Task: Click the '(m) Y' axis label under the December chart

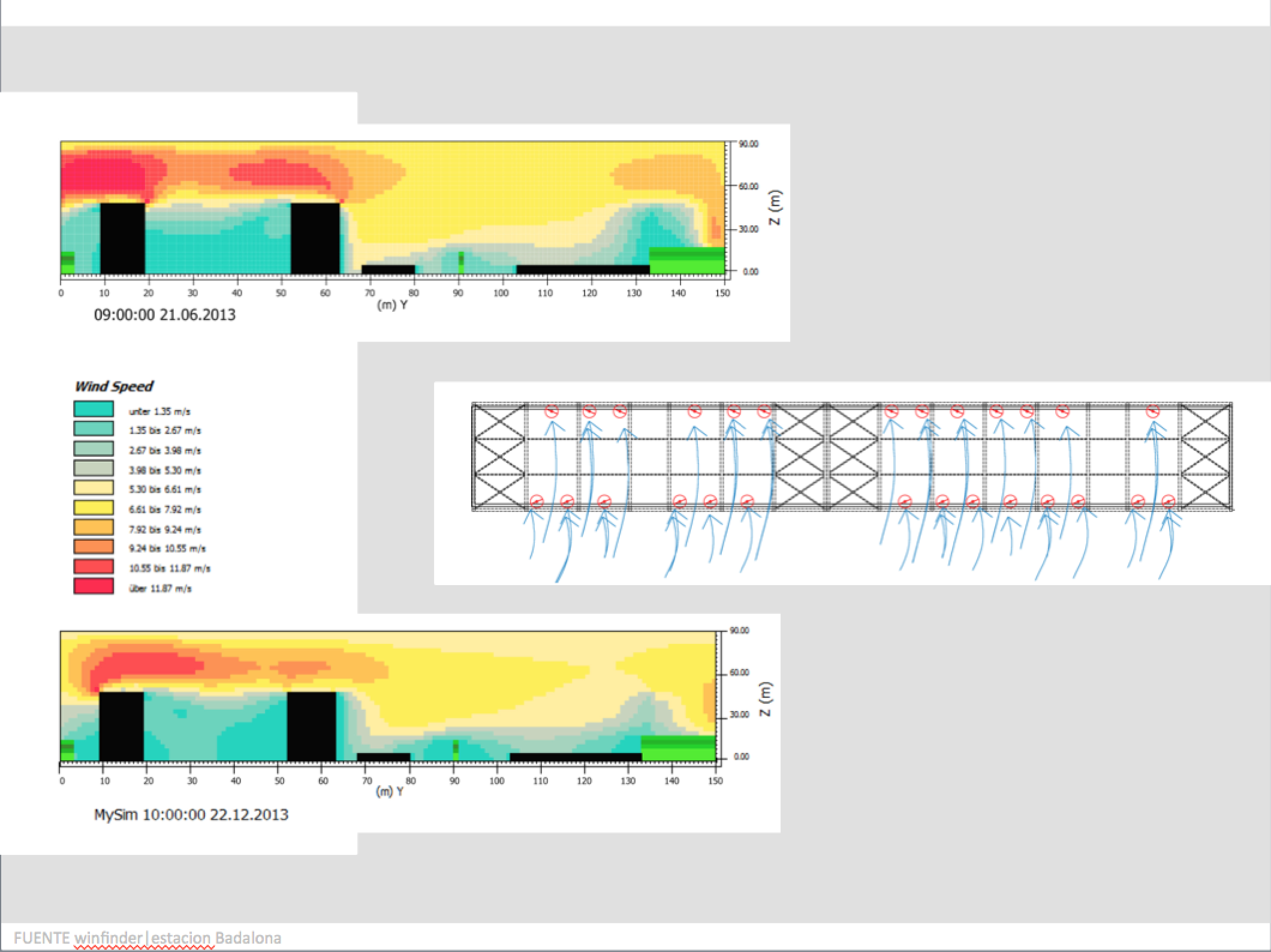Action: [390, 791]
